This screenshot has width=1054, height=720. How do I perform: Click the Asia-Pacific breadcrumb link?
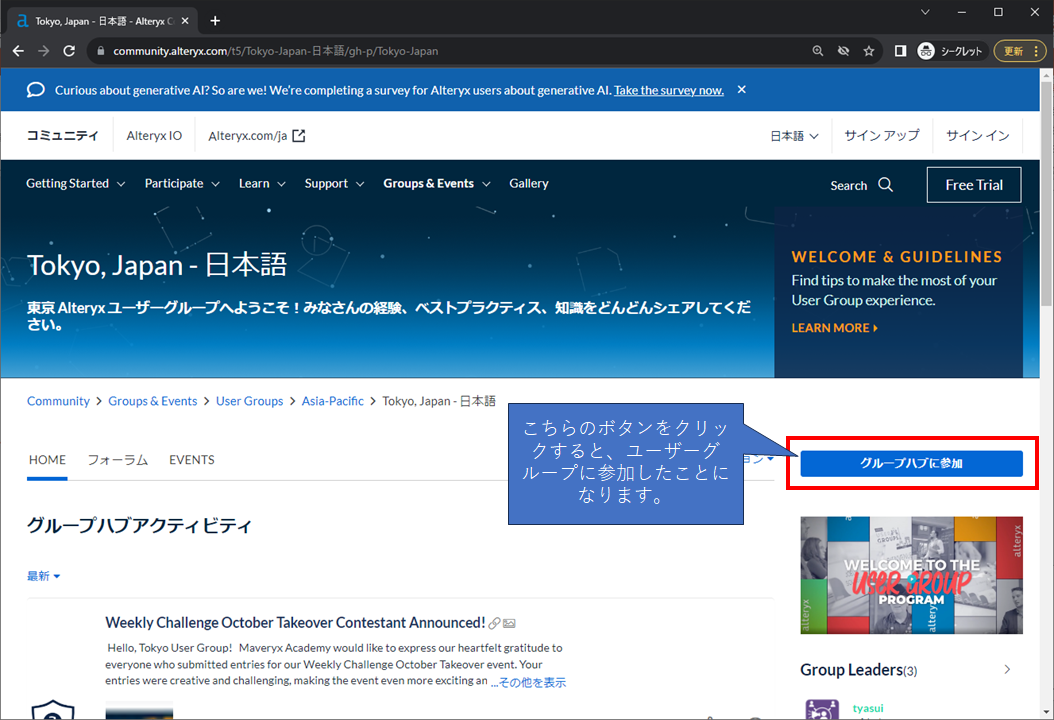(x=333, y=401)
